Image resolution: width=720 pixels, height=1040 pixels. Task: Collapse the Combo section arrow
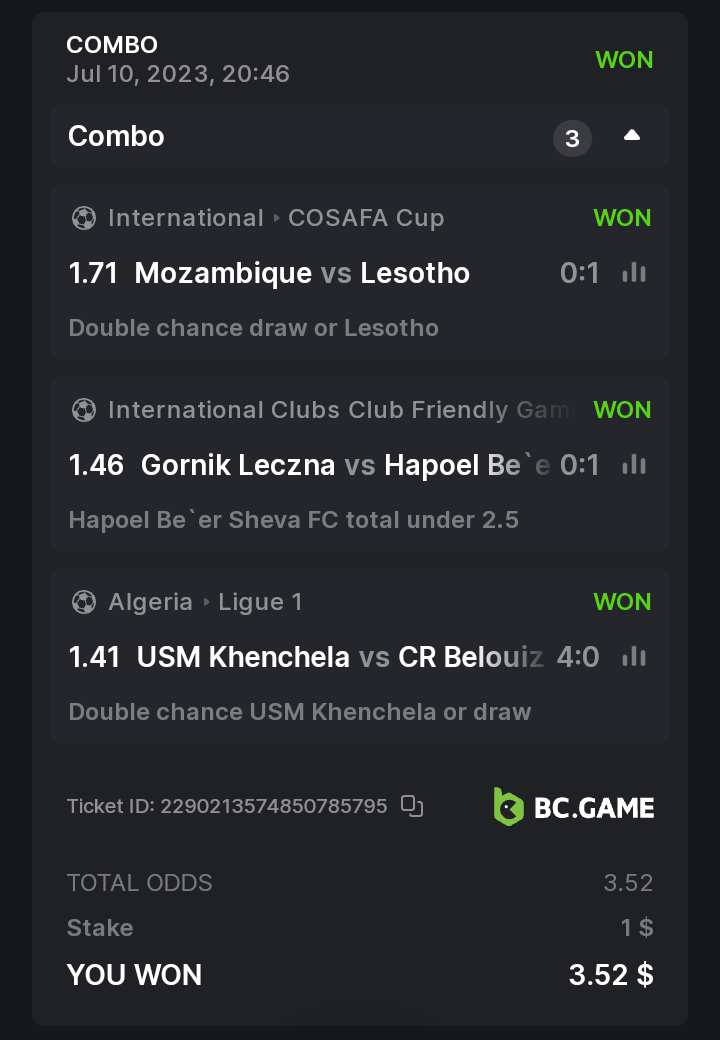[x=631, y=136]
